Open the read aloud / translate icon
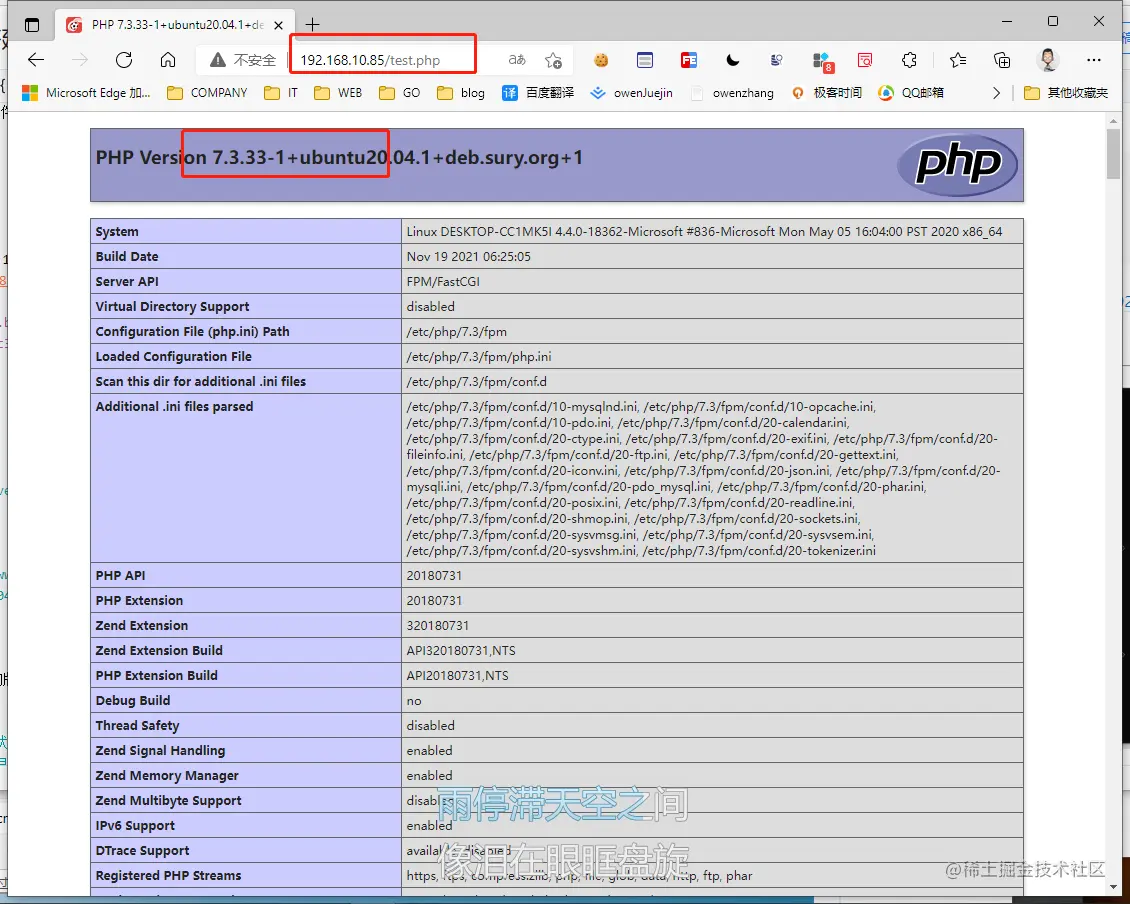 [x=517, y=60]
